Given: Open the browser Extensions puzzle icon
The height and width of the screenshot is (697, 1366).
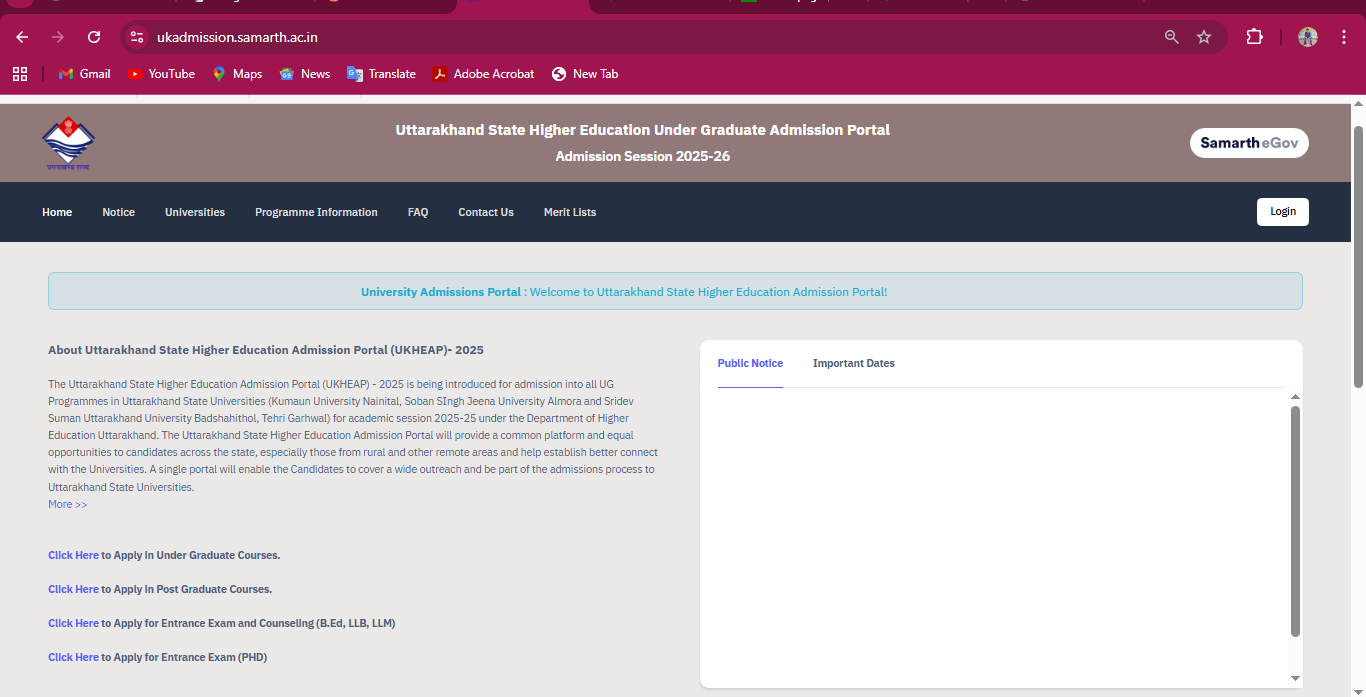Looking at the screenshot, I should click(x=1254, y=36).
